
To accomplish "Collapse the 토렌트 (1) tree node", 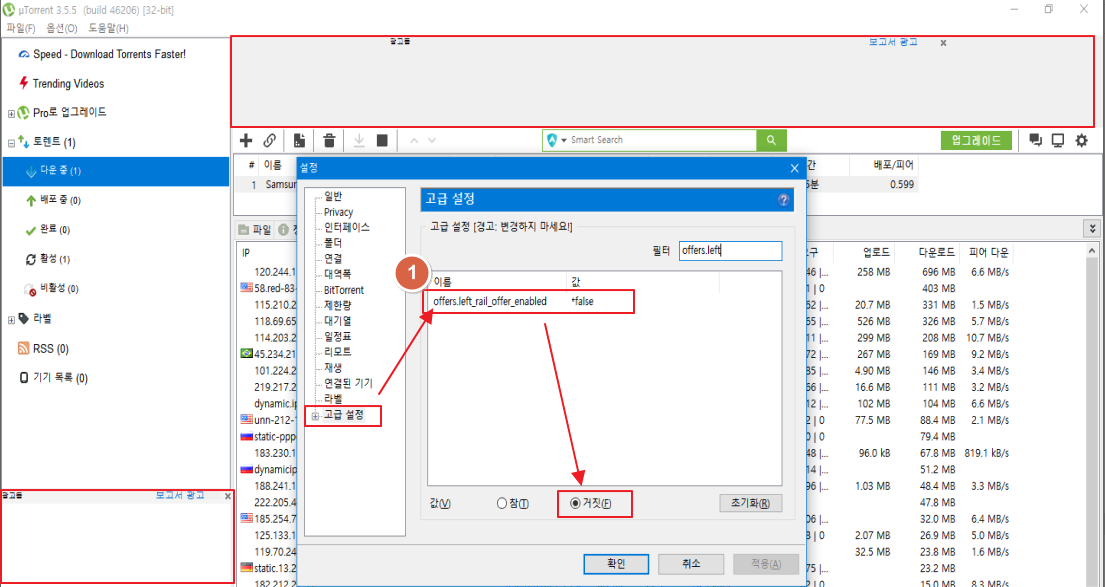I will pos(11,143).
